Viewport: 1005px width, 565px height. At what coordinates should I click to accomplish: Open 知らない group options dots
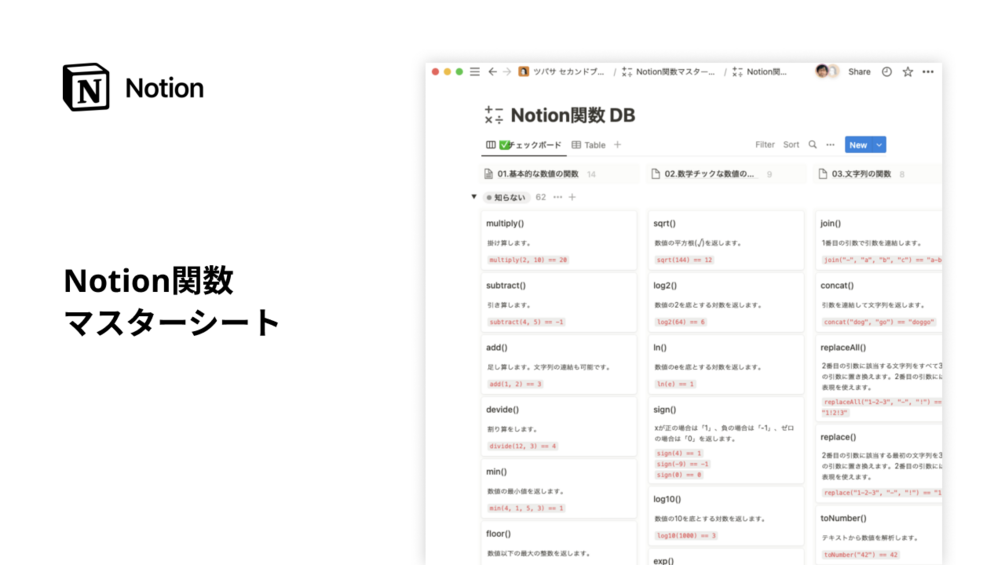tap(558, 197)
